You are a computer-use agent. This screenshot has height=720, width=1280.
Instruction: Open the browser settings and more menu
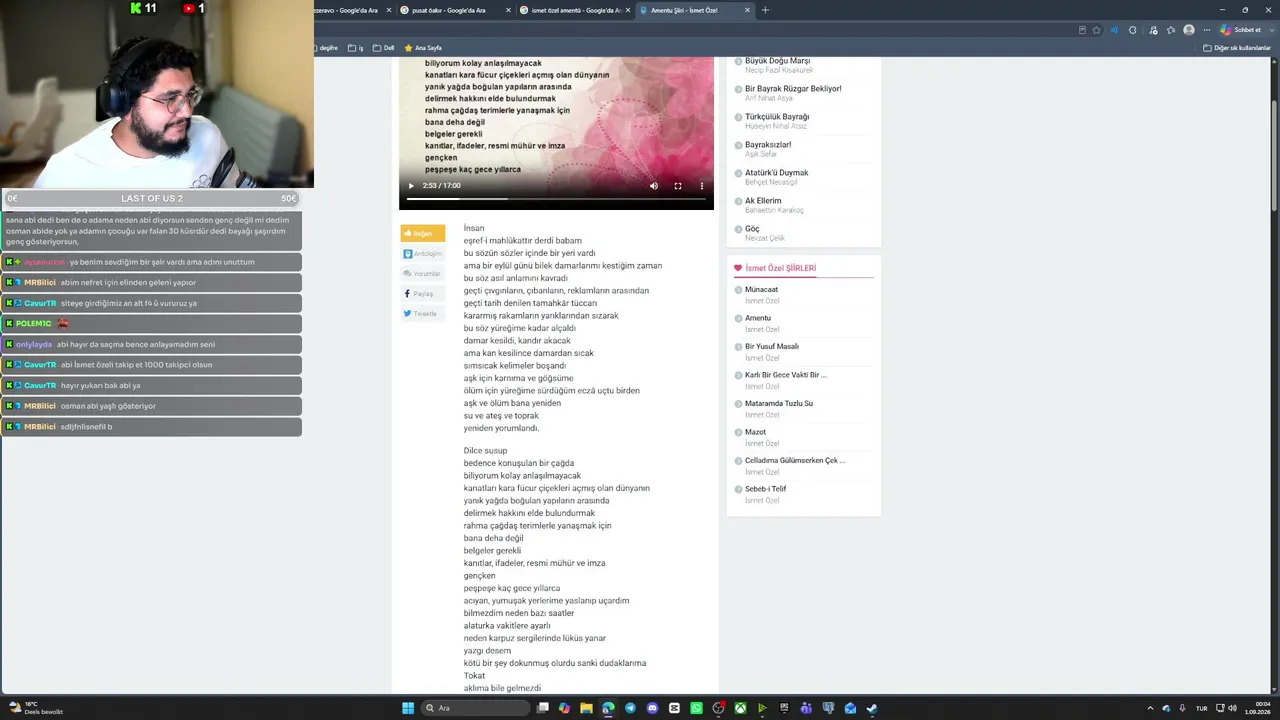click(x=1207, y=30)
